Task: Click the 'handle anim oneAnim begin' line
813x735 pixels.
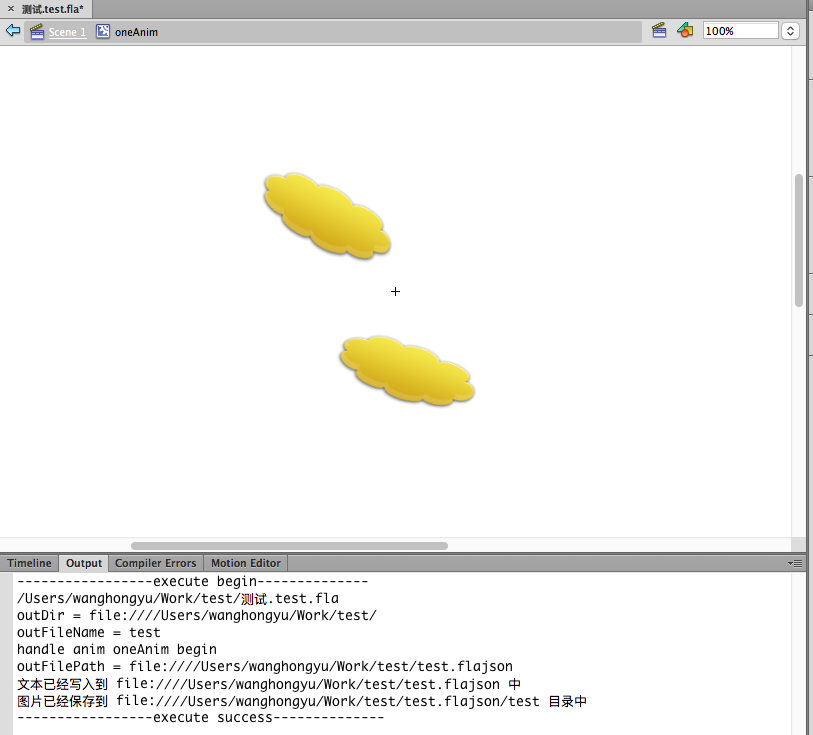Action: tap(117, 649)
